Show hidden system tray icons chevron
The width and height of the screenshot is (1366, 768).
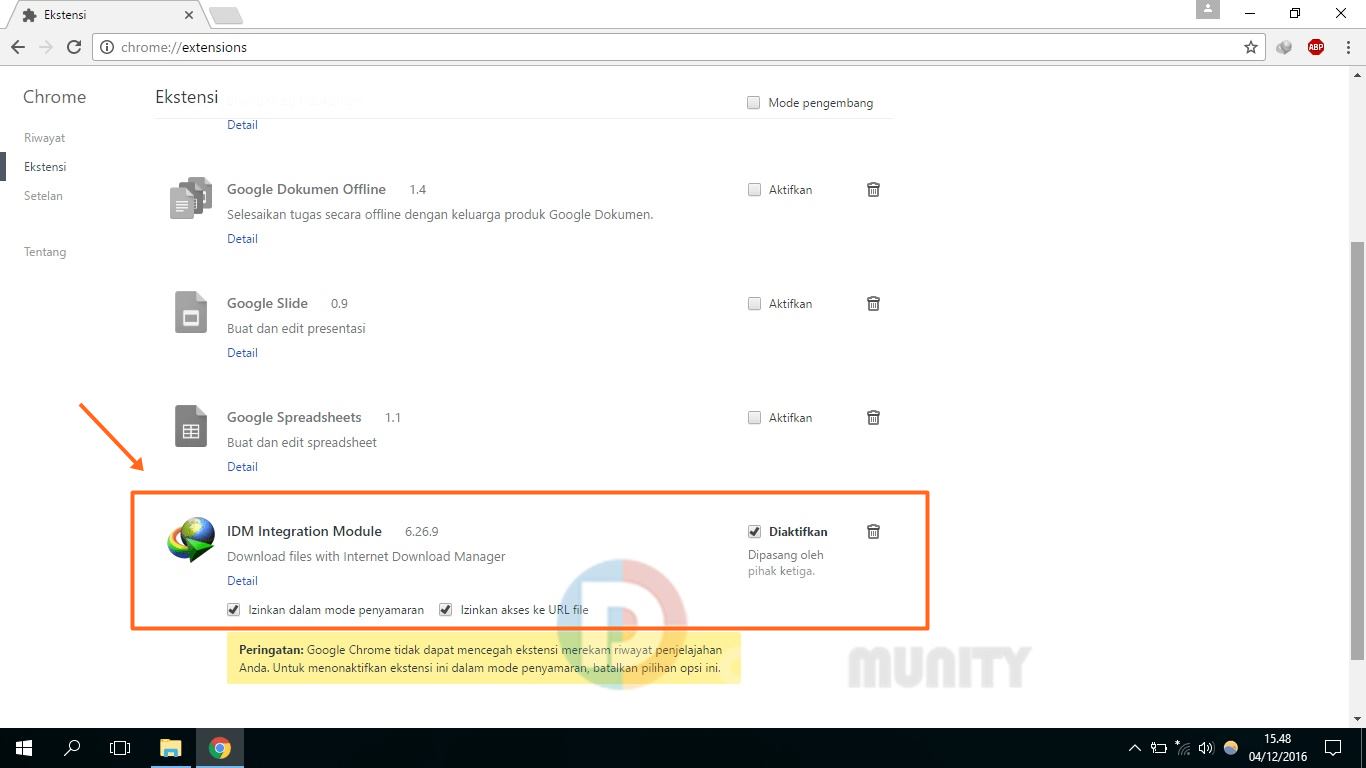[x=1134, y=748]
